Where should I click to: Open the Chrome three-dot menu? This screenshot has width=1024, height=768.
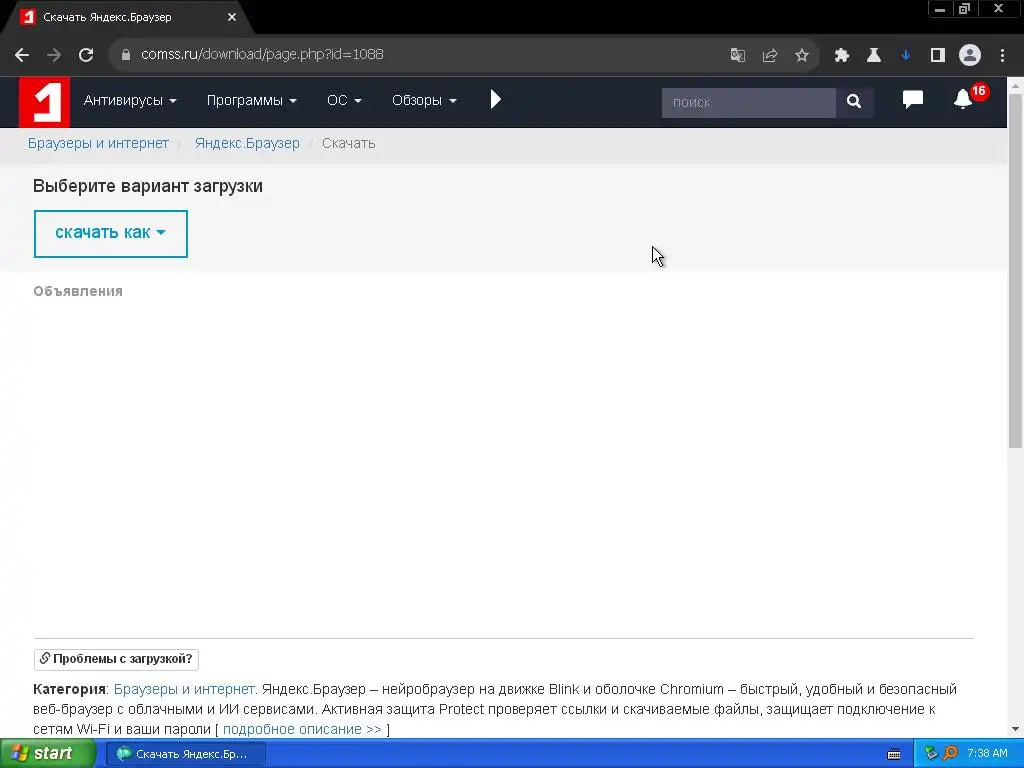tap(1002, 55)
